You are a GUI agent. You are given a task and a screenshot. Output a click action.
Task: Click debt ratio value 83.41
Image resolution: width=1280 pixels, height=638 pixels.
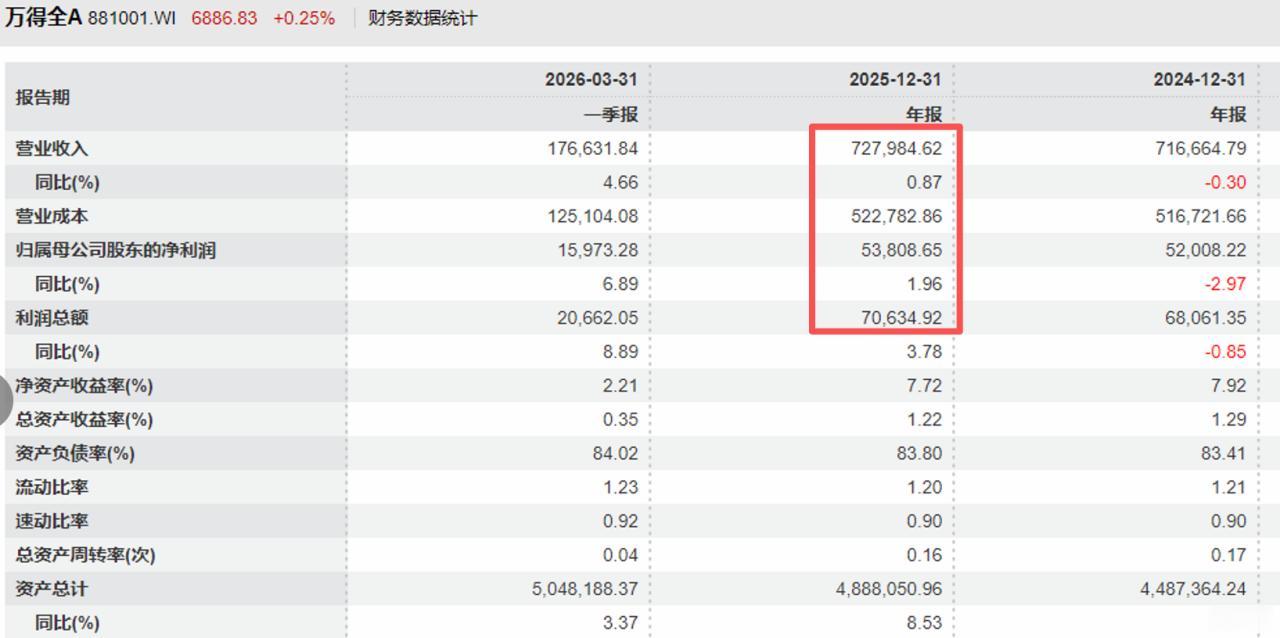1224,454
